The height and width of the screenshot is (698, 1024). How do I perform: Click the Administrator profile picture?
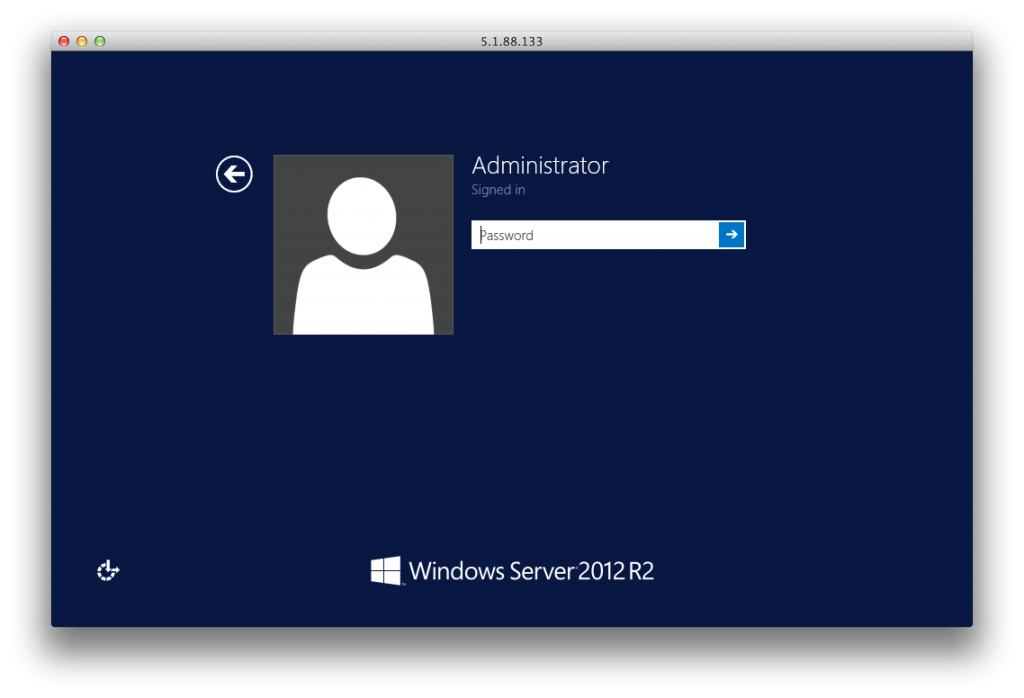point(363,245)
